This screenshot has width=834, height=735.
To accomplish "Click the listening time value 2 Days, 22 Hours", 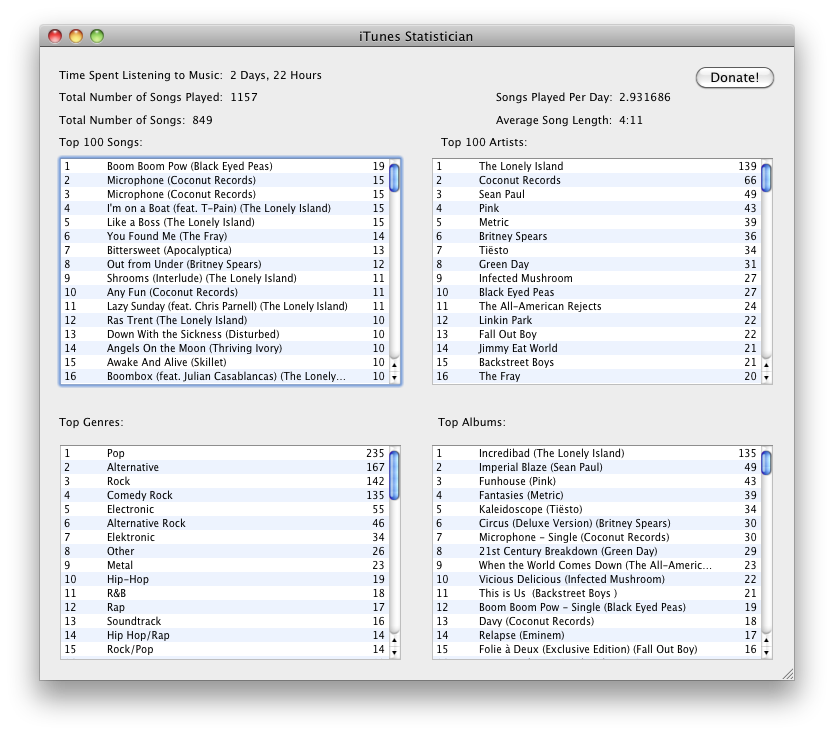I will [276, 76].
